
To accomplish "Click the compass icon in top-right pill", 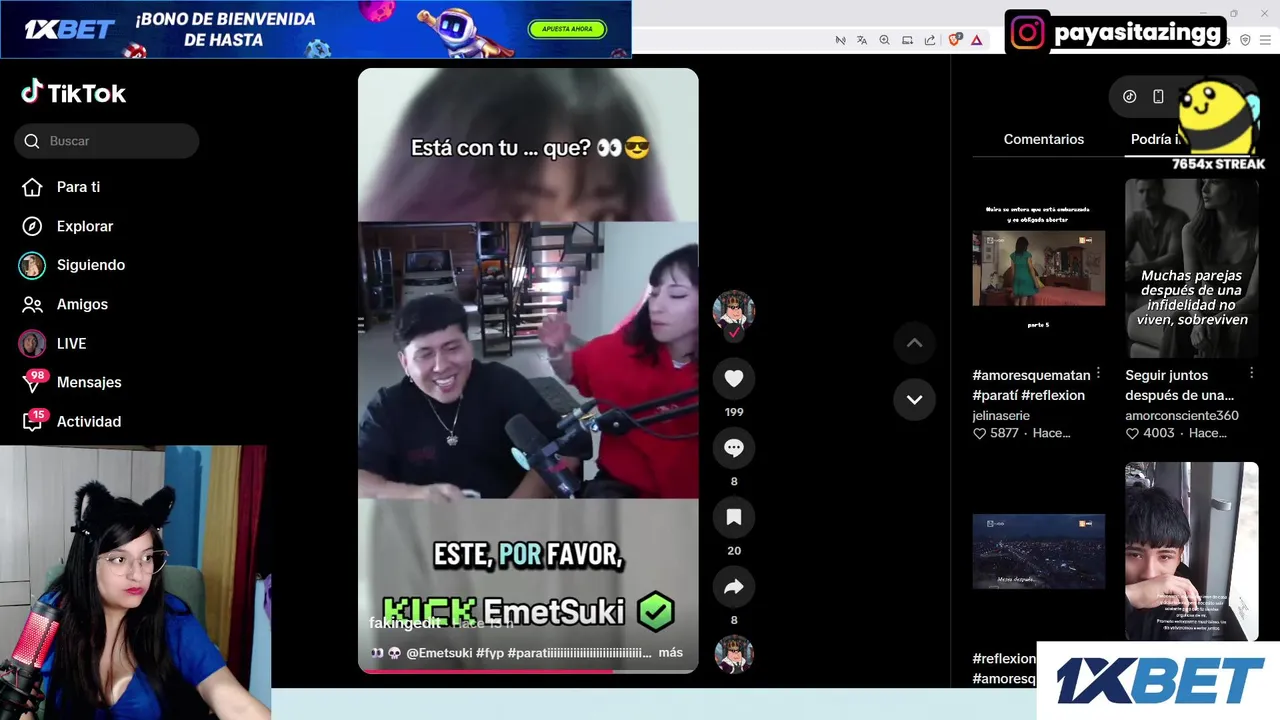I will click(1130, 96).
